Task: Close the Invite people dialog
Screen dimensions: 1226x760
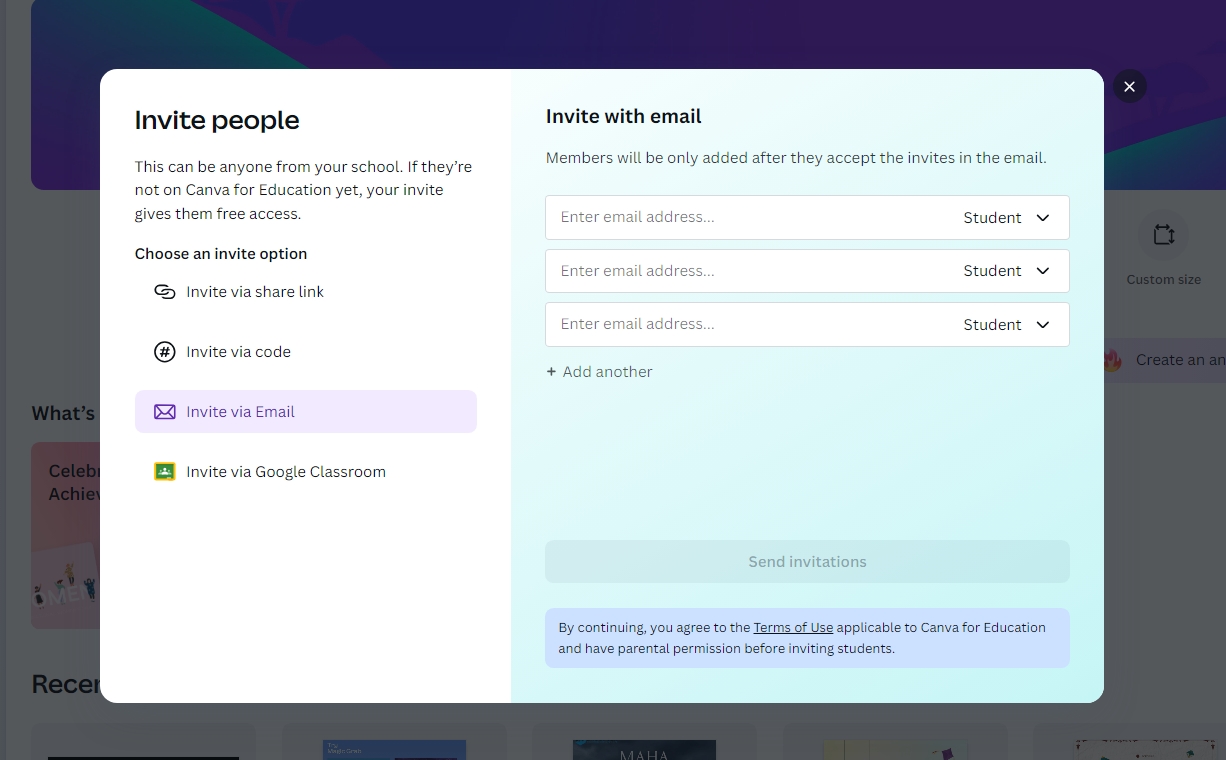Action: coord(1129,87)
